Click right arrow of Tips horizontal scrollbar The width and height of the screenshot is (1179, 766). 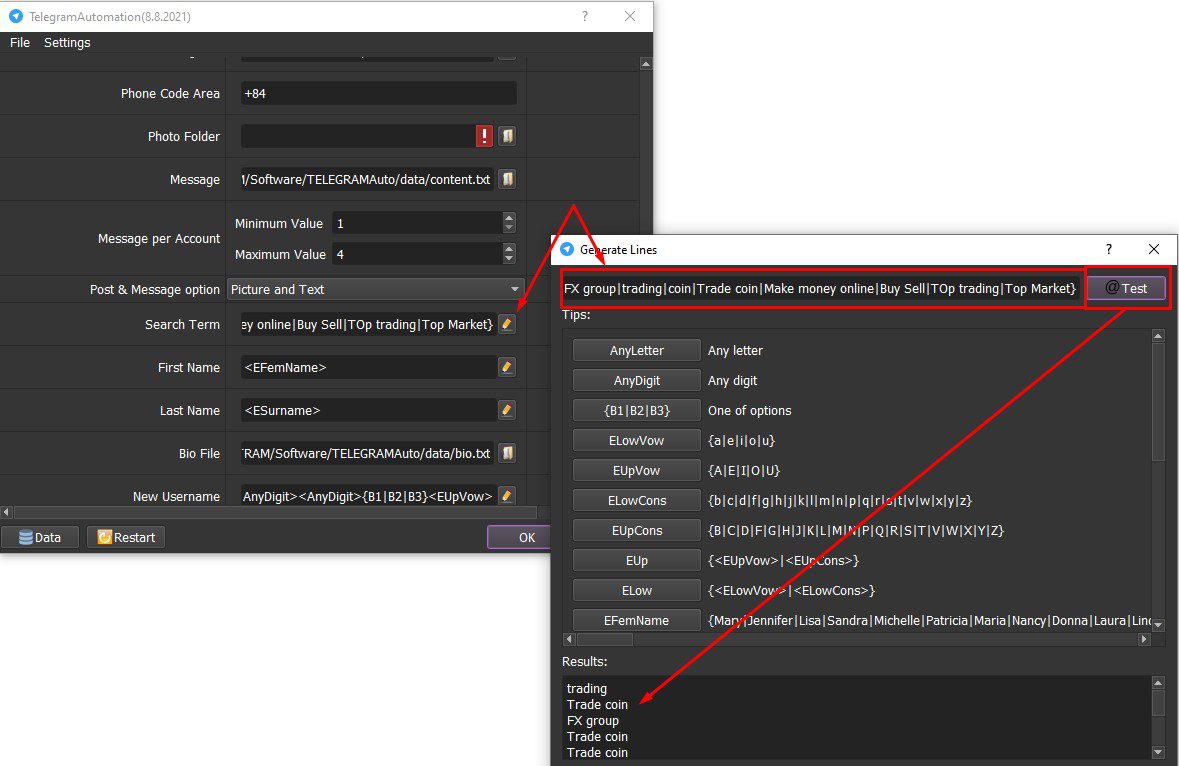(x=1144, y=639)
